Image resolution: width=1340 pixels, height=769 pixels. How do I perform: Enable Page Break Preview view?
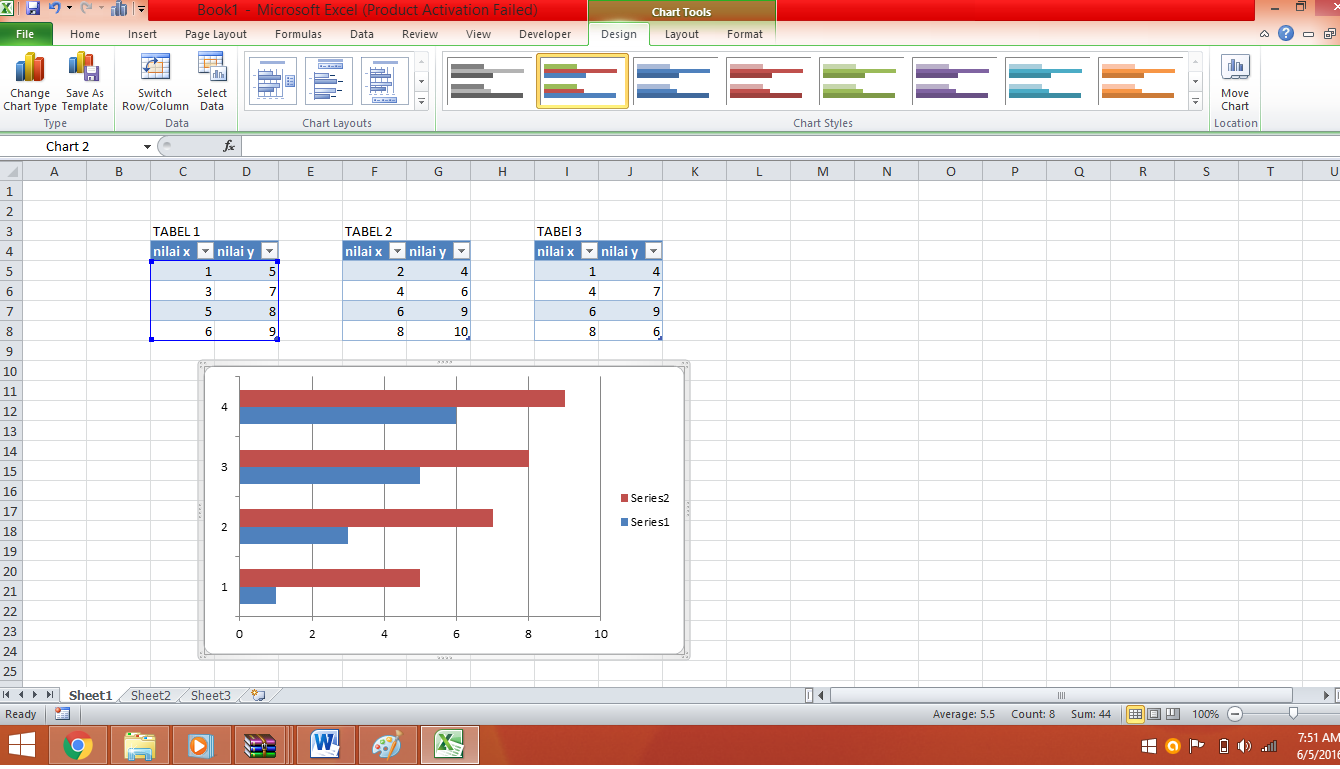click(1172, 713)
